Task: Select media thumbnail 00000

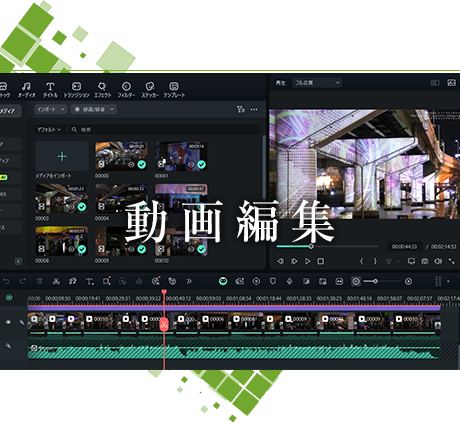Action: (x=121, y=156)
